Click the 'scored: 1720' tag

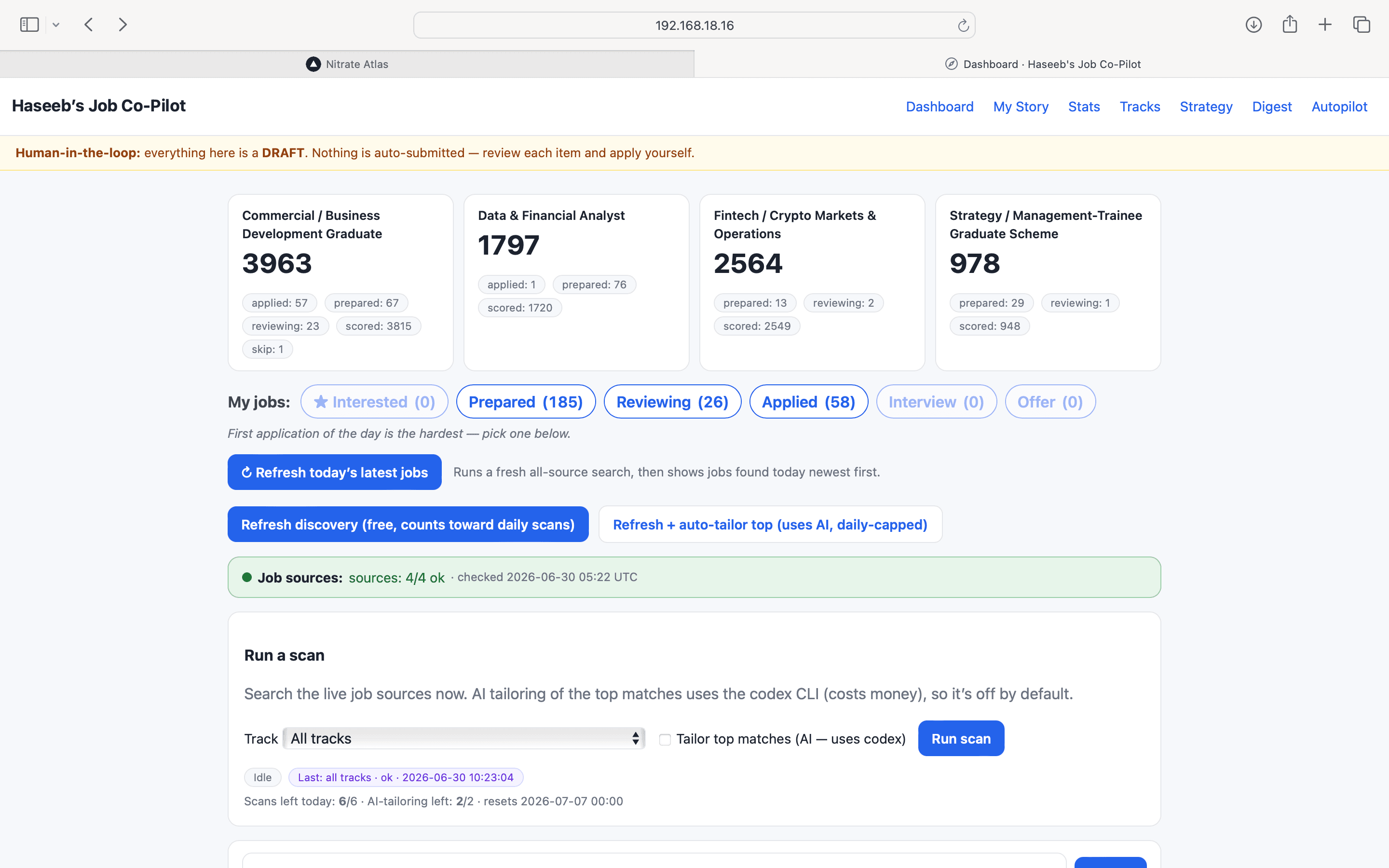(x=520, y=308)
